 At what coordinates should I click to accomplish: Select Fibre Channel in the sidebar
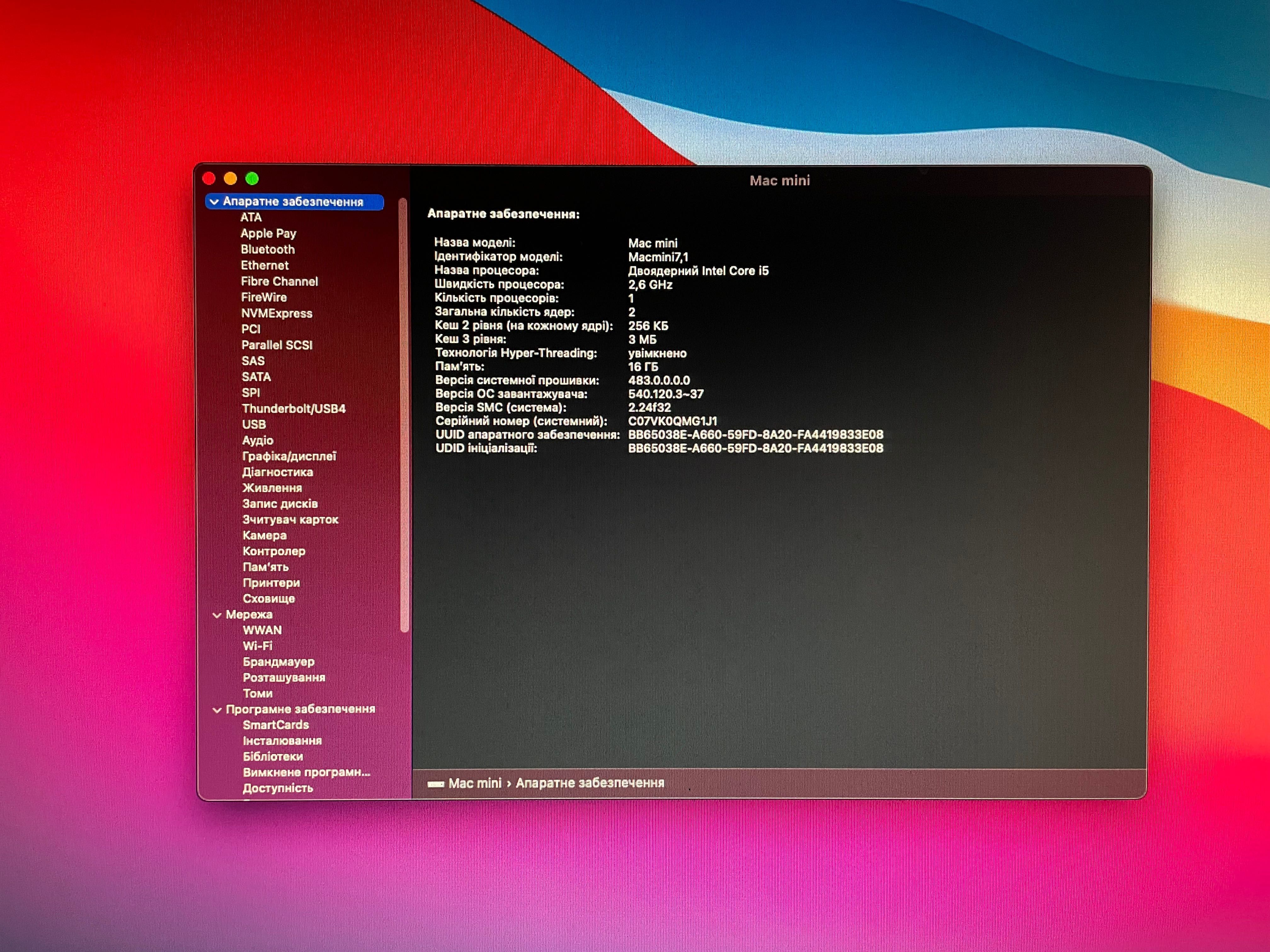[x=279, y=282]
